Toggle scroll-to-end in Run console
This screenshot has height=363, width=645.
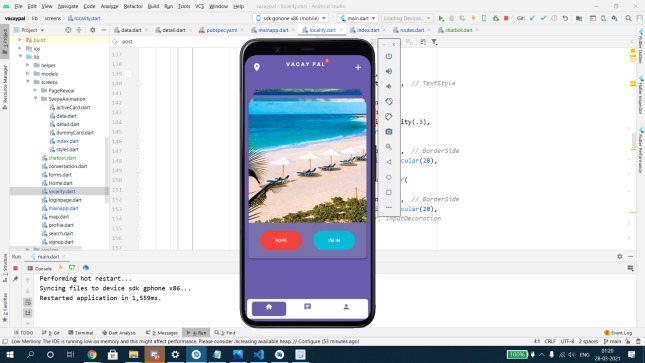pyautogui.click(x=28, y=313)
